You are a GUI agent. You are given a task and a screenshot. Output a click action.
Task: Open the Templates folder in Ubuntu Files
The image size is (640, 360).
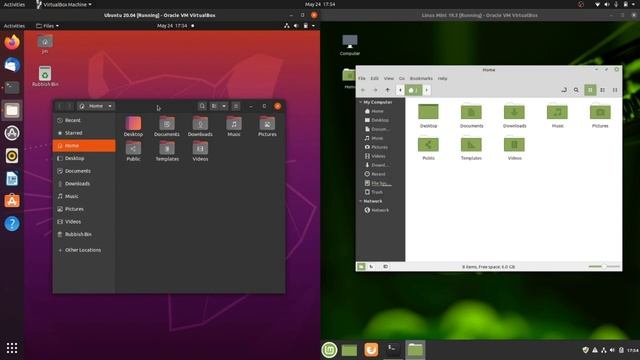point(167,151)
